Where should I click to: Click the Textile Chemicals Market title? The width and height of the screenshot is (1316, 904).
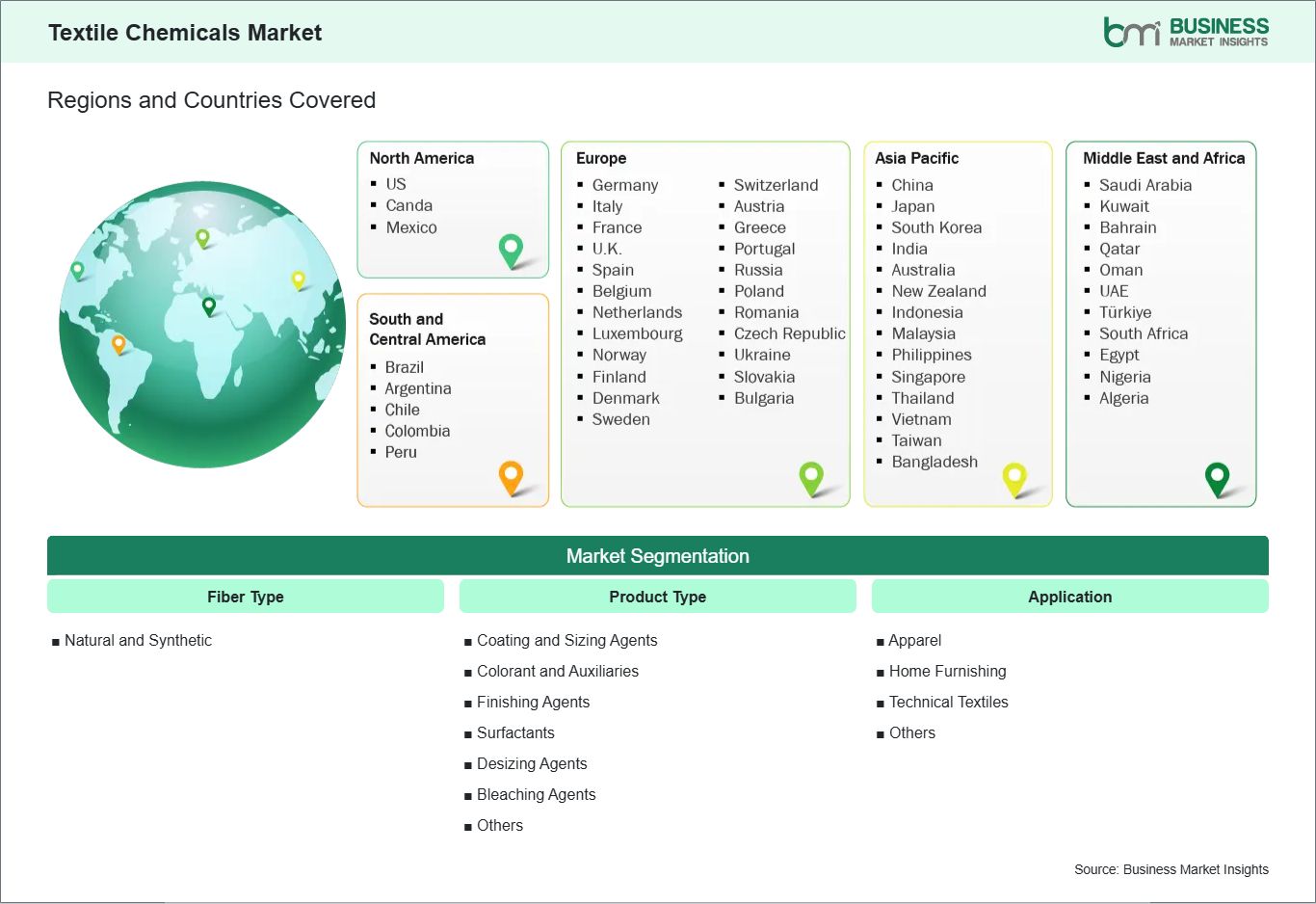coord(185,33)
